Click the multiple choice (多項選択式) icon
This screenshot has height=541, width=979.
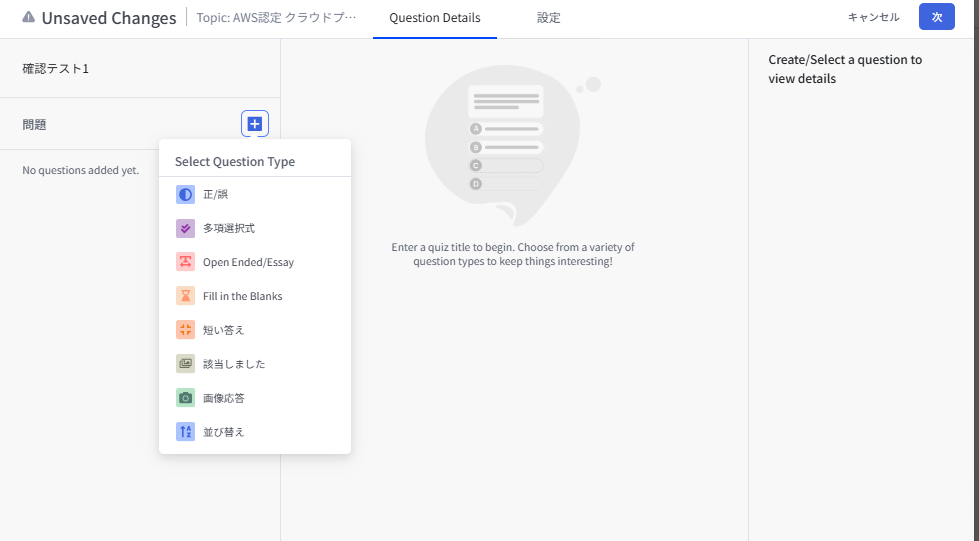click(x=185, y=228)
